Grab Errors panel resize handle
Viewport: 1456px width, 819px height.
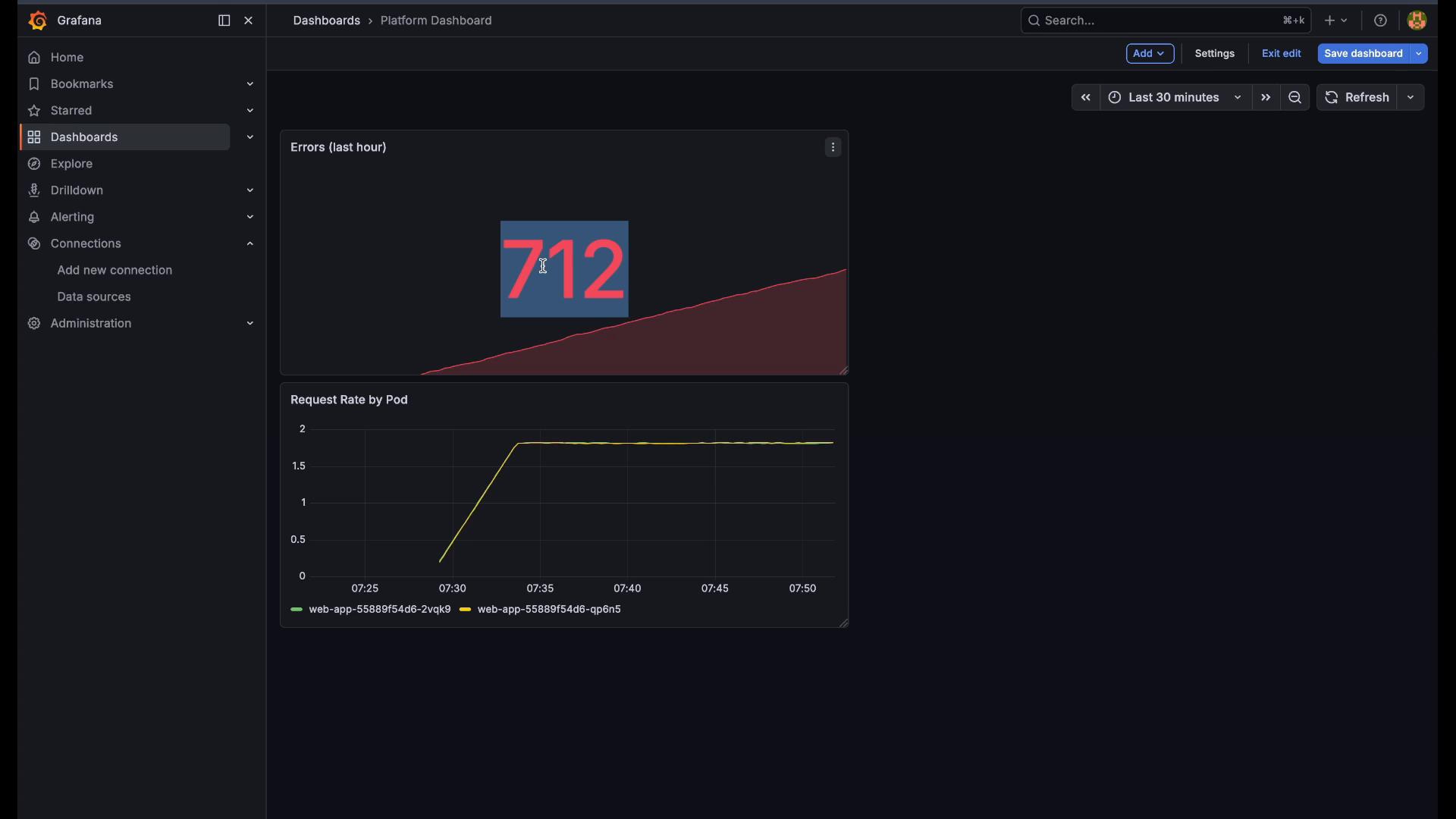pyautogui.click(x=843, y=370)
